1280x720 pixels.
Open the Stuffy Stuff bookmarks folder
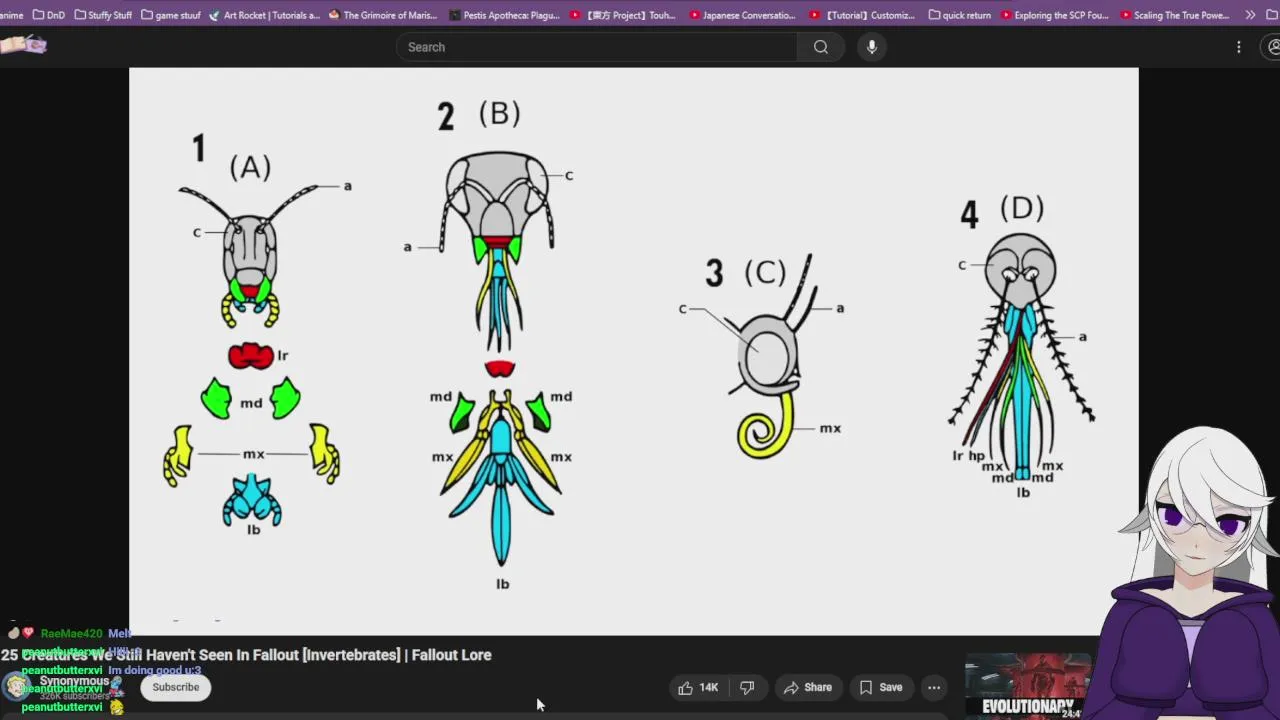point(102,15)
